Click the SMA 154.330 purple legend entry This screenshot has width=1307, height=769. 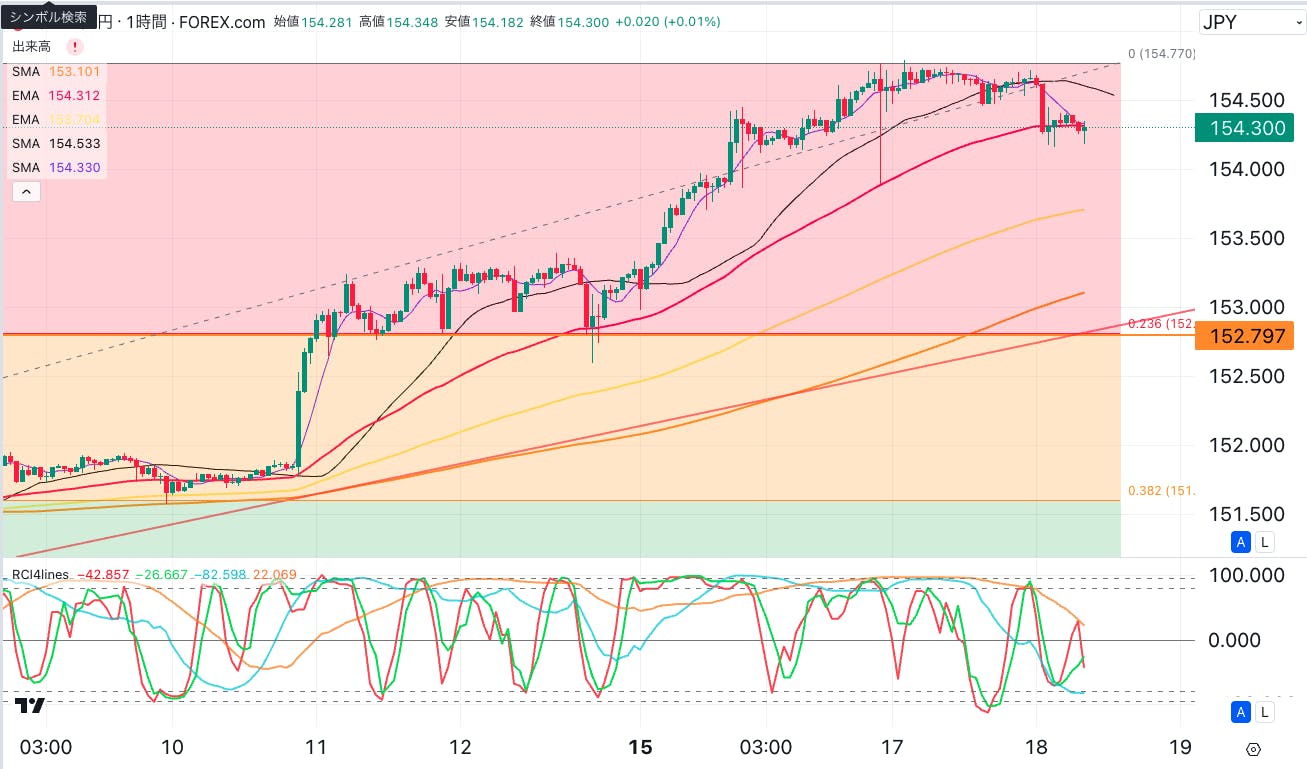point(56,168)
